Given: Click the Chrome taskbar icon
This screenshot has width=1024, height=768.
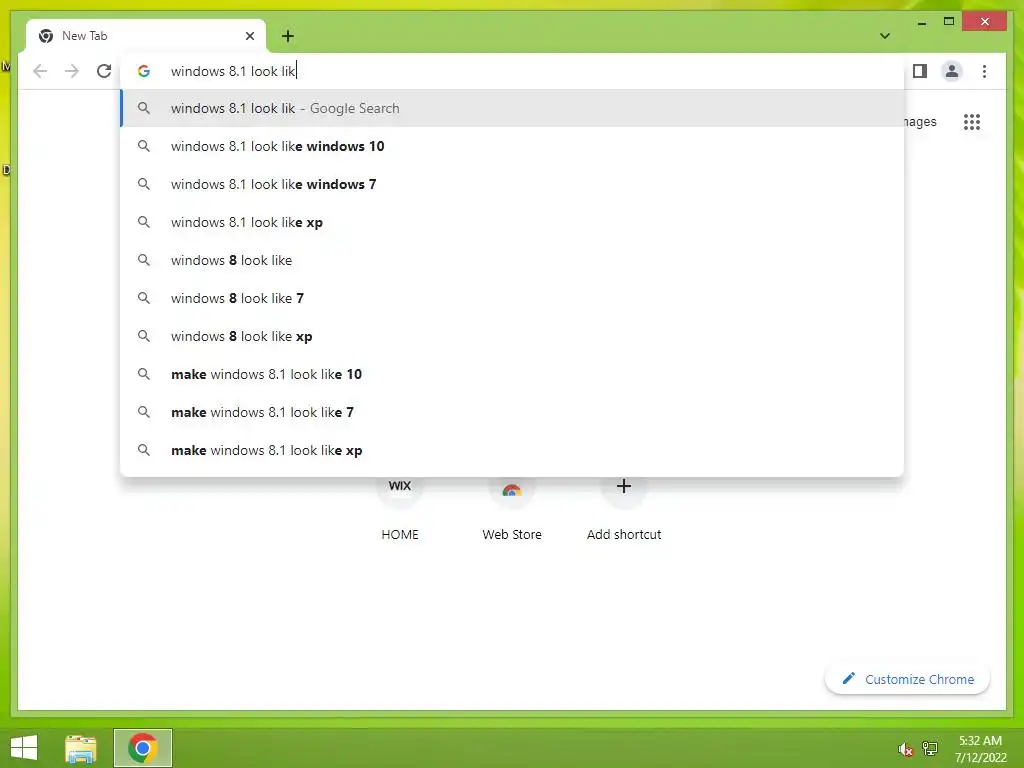Looking at the screenshot, I should pyautogui.click(x=142, y=748).
